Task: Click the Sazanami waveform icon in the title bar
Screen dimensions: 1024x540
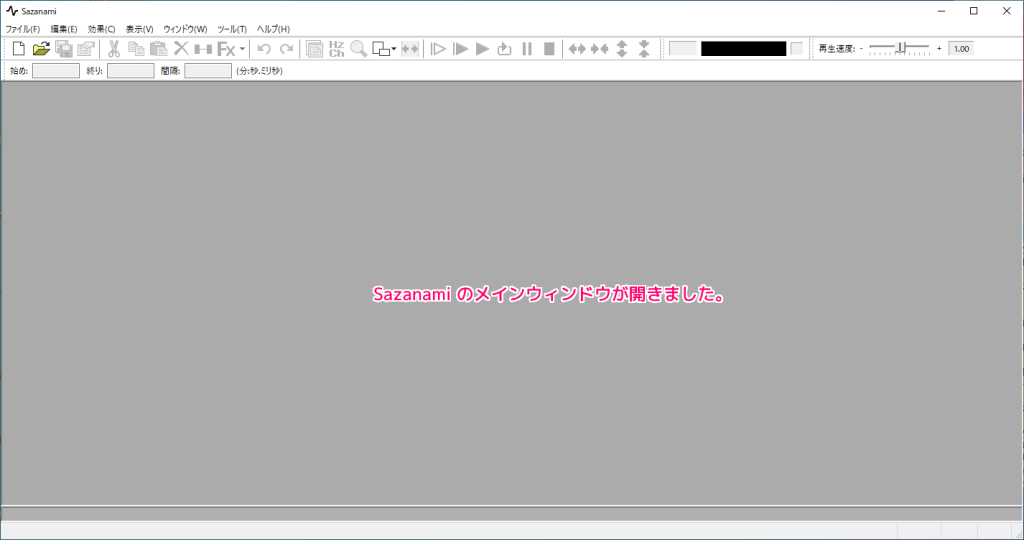Action: pos(12,11)
